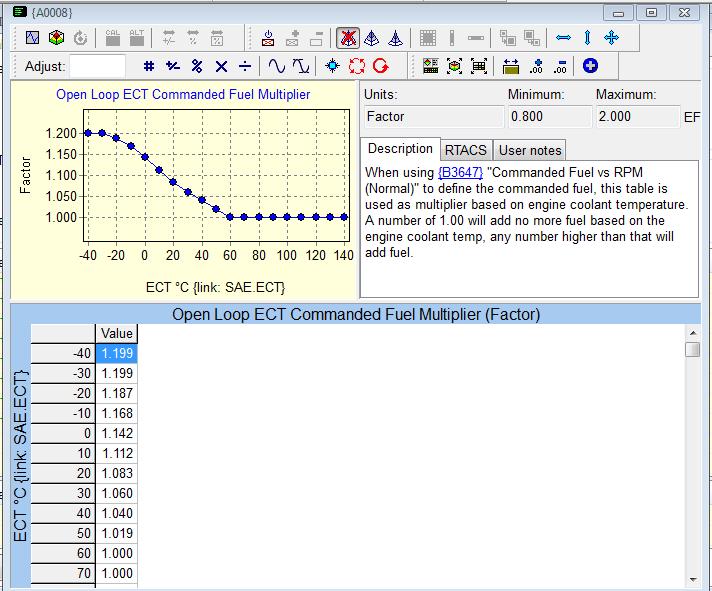Click the blue crosshair target icon
The width and height of the screenshot is (712, 591).
(332, 66)
